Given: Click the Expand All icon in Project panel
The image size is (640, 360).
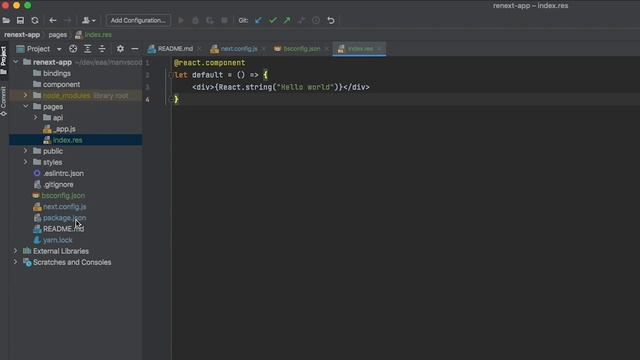Looking at the screenshot, I should [87, 49].
